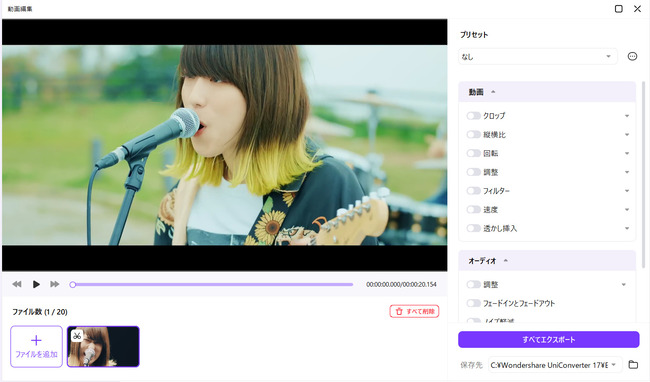Expand the 回転 options arrow

click(x=627, y=153)
